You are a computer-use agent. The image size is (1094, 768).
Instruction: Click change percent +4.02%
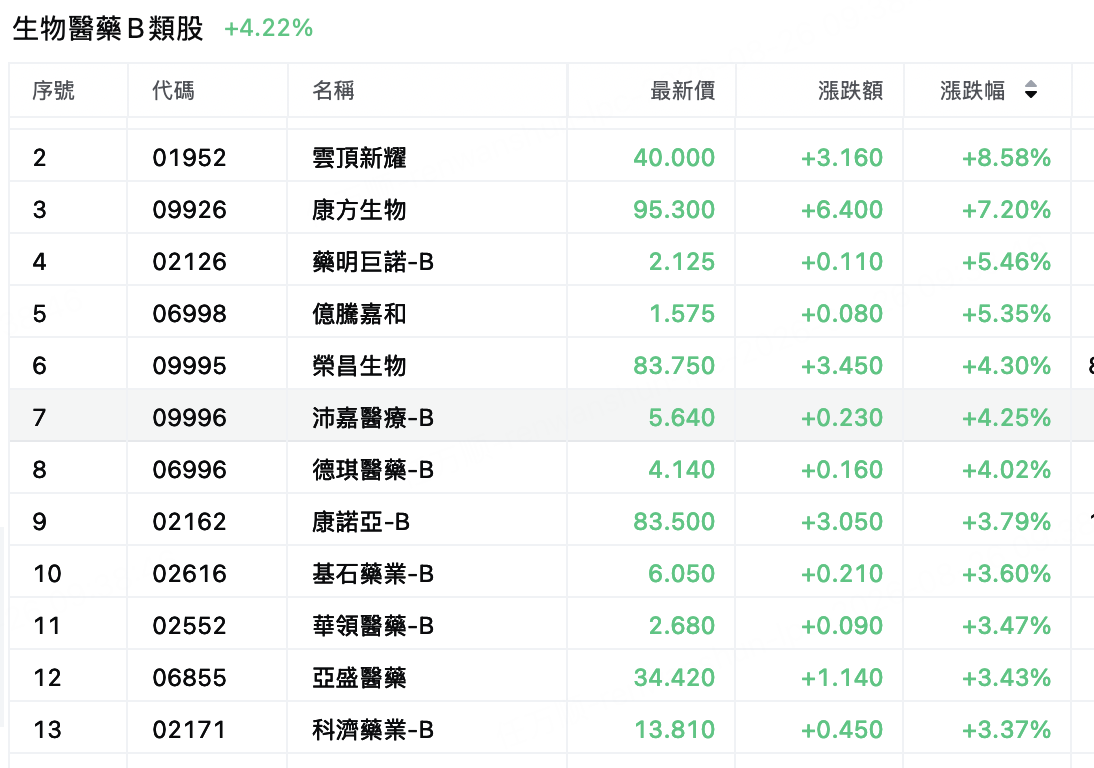point(1007,469)
